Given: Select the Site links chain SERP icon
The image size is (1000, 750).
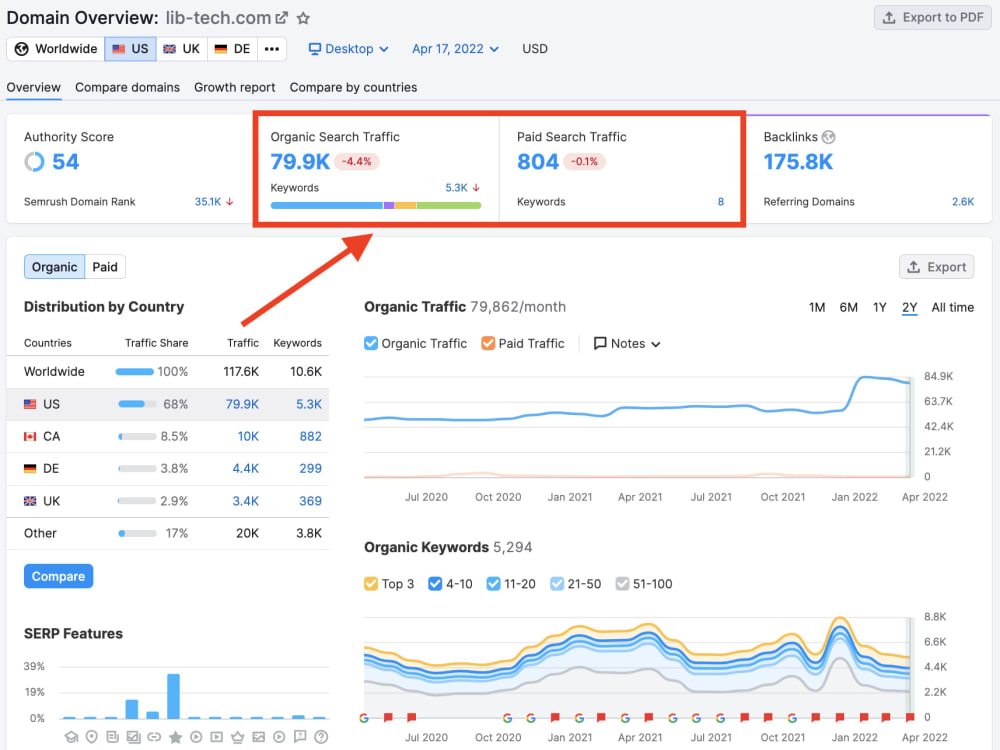Looking at the screenshot, I should click(154, 737).
